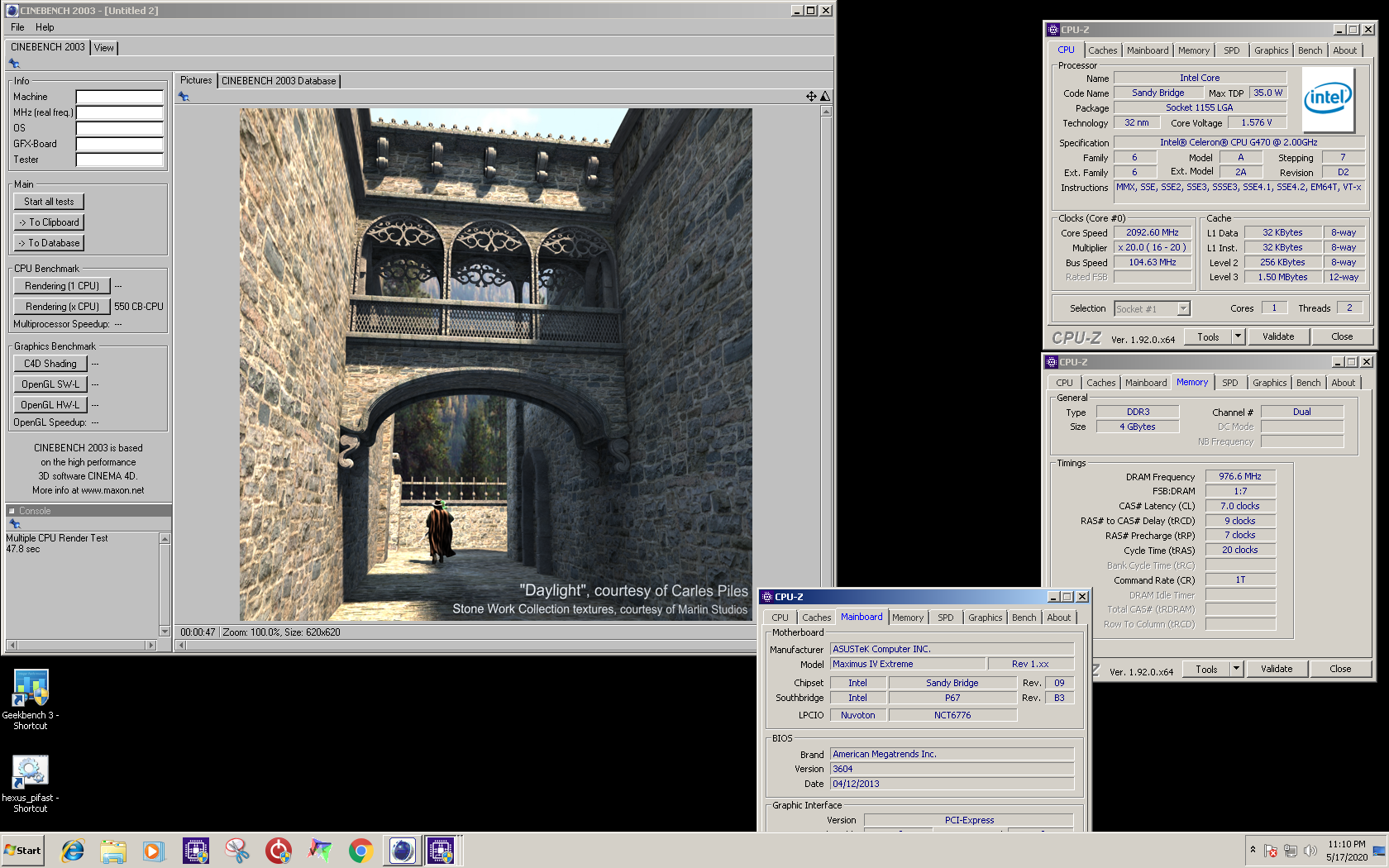The image size is (1389, 868).
Task: Switch to the CINEBENCH taskbar button
Action: tap(403, 850)
